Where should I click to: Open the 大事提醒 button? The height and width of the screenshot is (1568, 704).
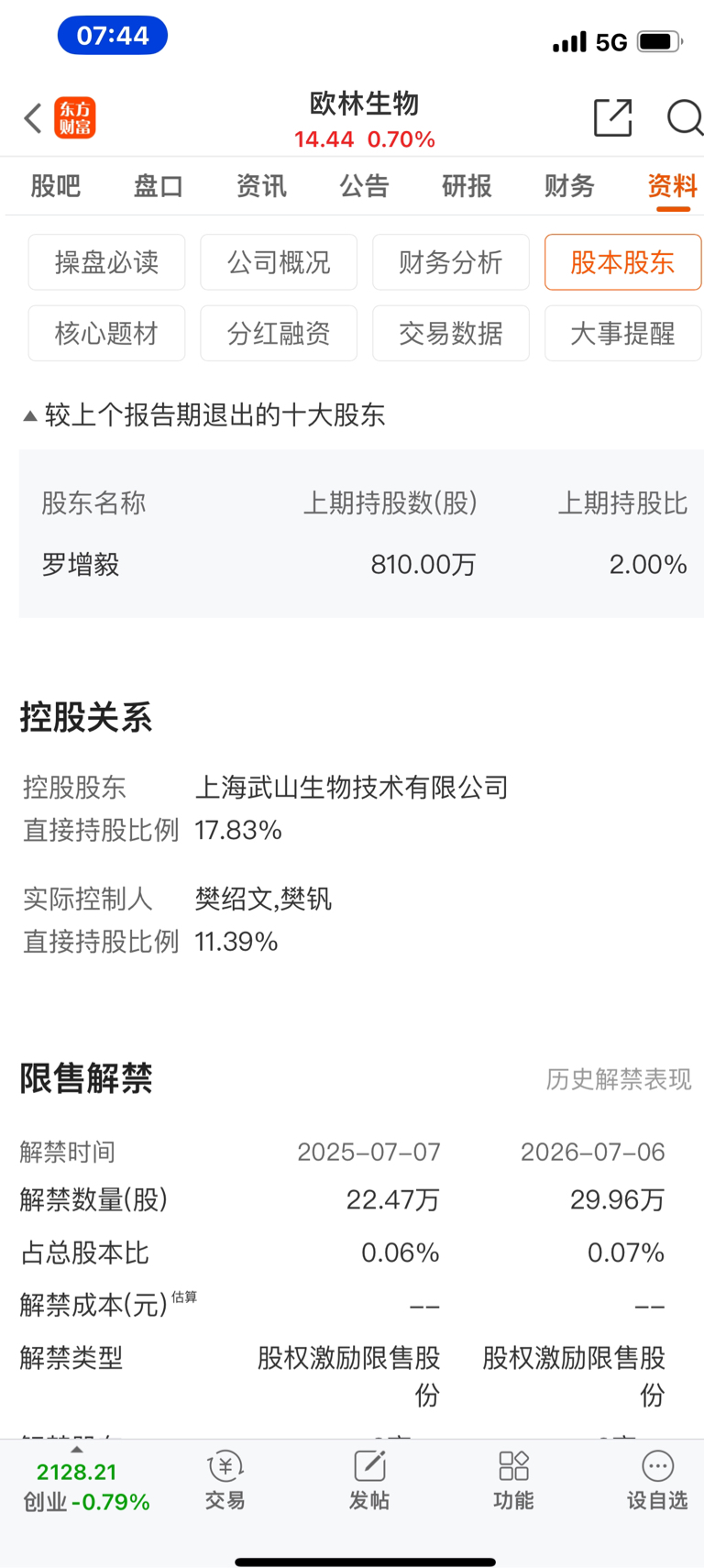tap(622, 333)
